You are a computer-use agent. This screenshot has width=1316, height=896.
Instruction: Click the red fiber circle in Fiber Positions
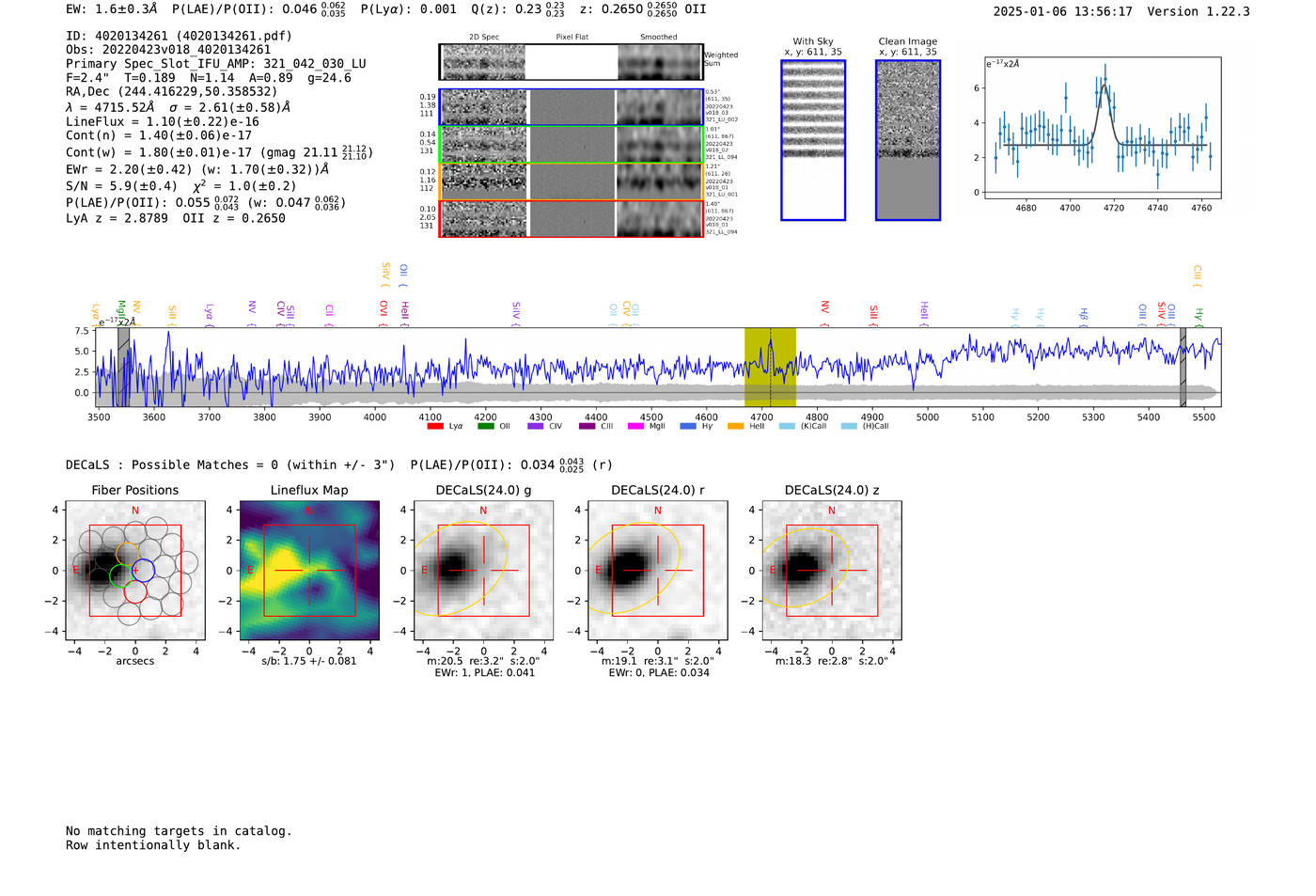tap(134, 590)
